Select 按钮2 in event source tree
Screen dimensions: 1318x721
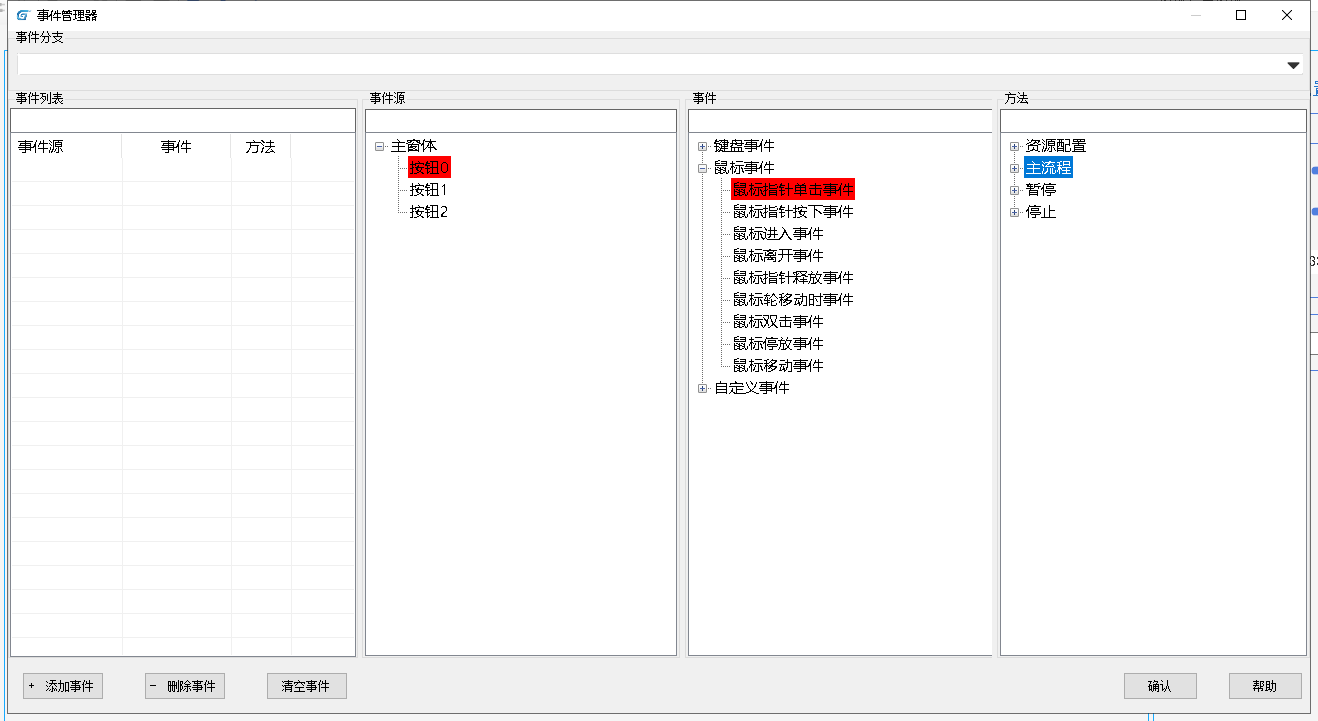pos(428,212)
